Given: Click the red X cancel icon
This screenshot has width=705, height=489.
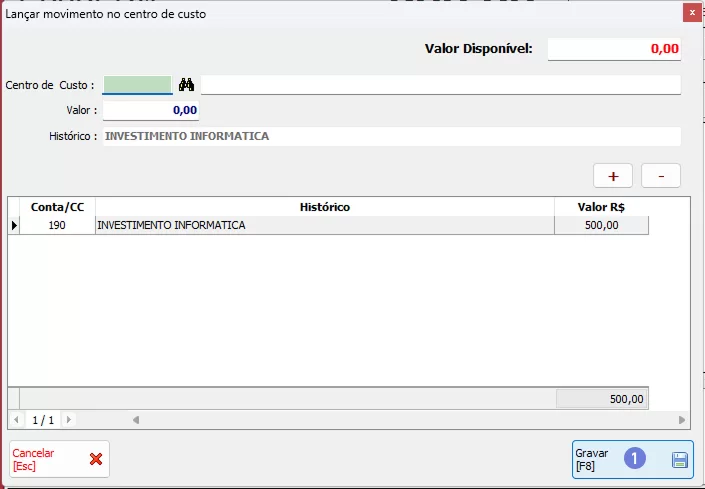Looking at the screenshot, I should (96, 459).
